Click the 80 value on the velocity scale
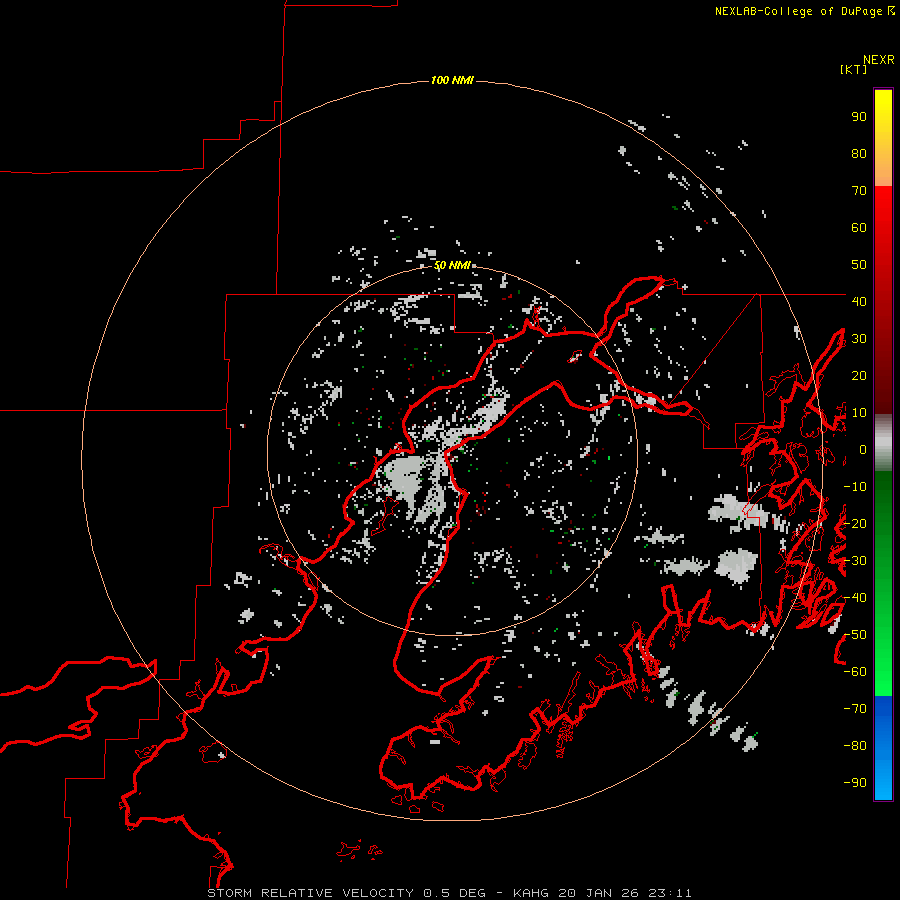 (x=859, y=153)
